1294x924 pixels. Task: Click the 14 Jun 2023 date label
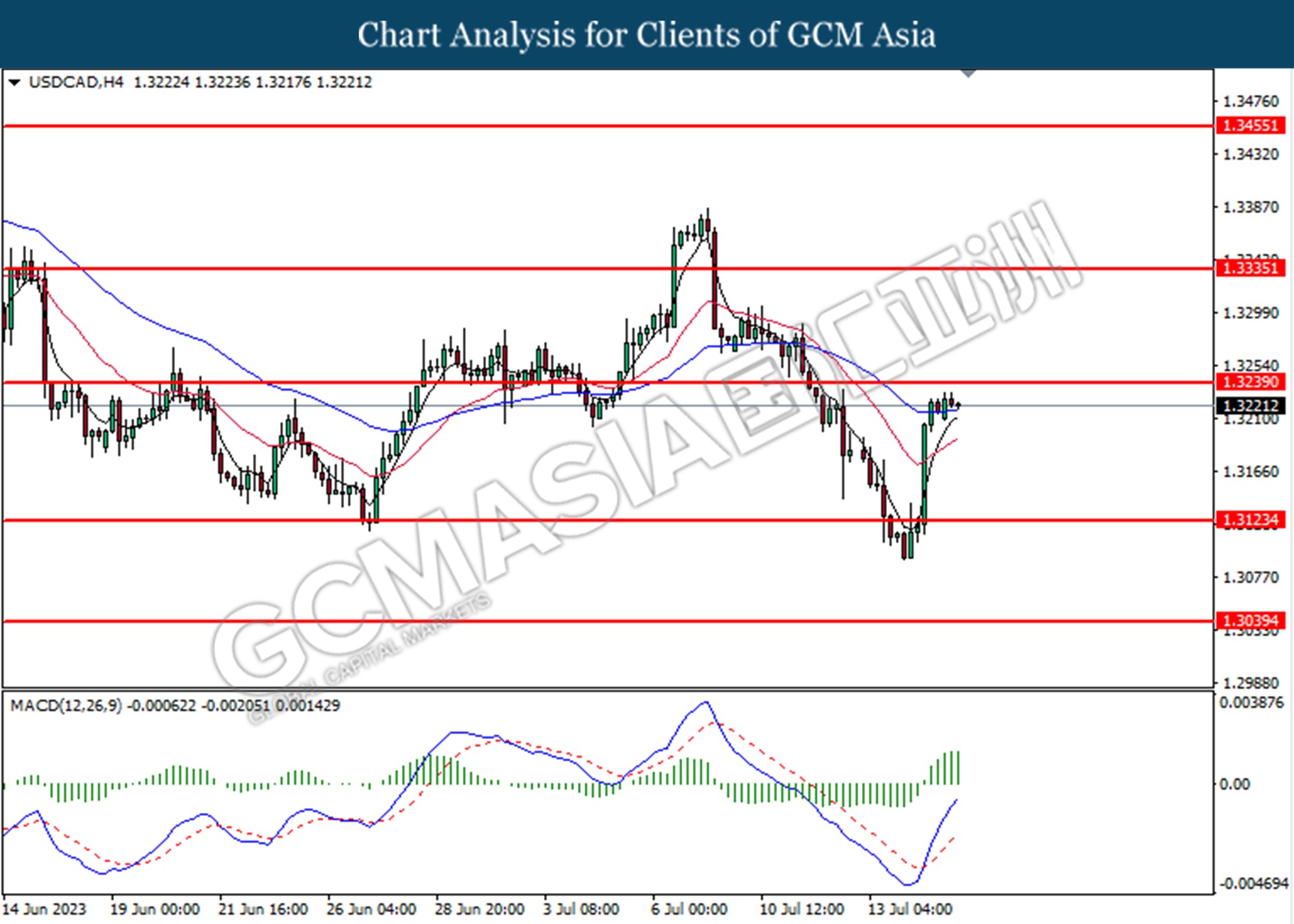pos(45,909)
